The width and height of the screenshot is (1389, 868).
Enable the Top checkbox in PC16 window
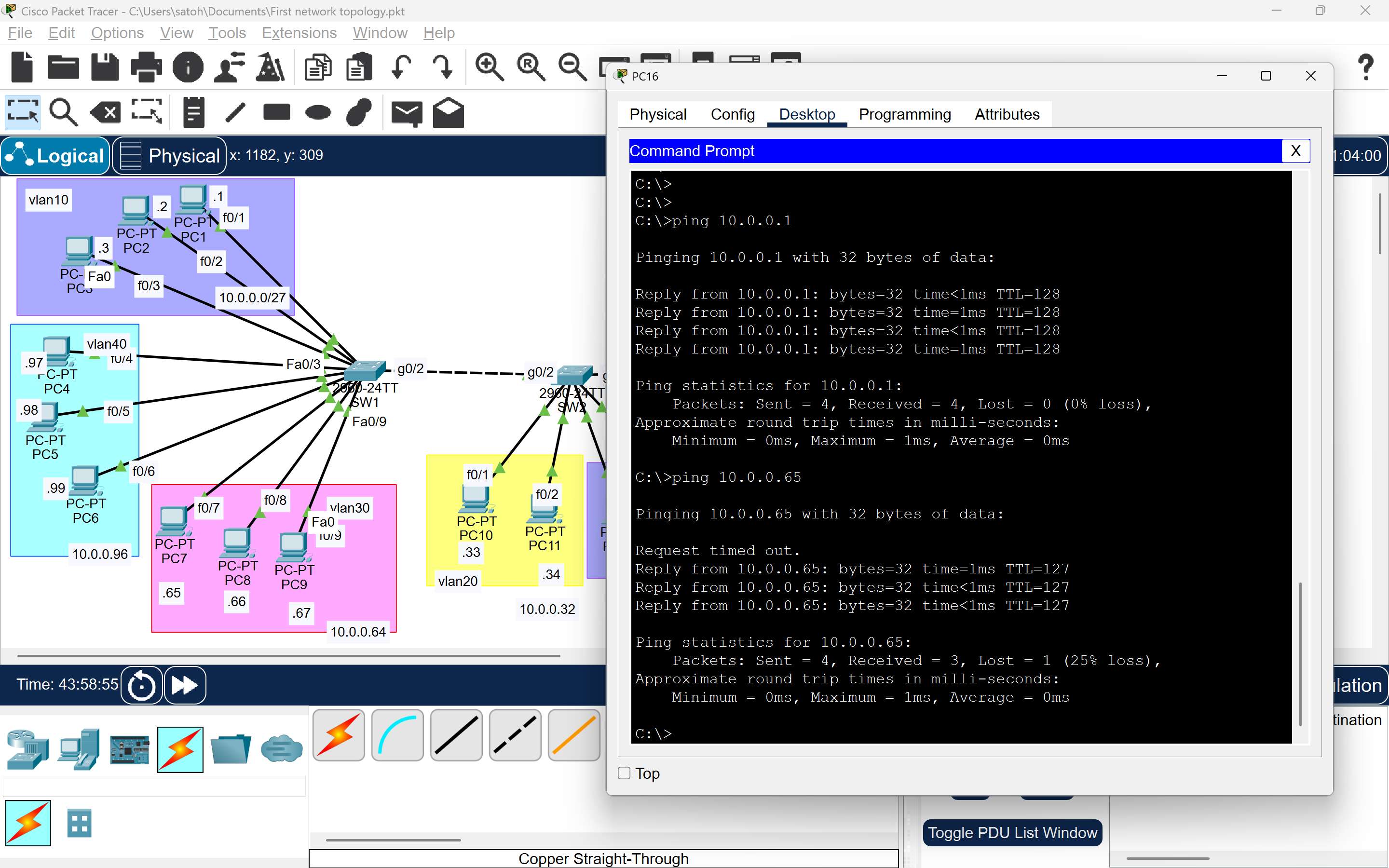click(x=623, y=773)
